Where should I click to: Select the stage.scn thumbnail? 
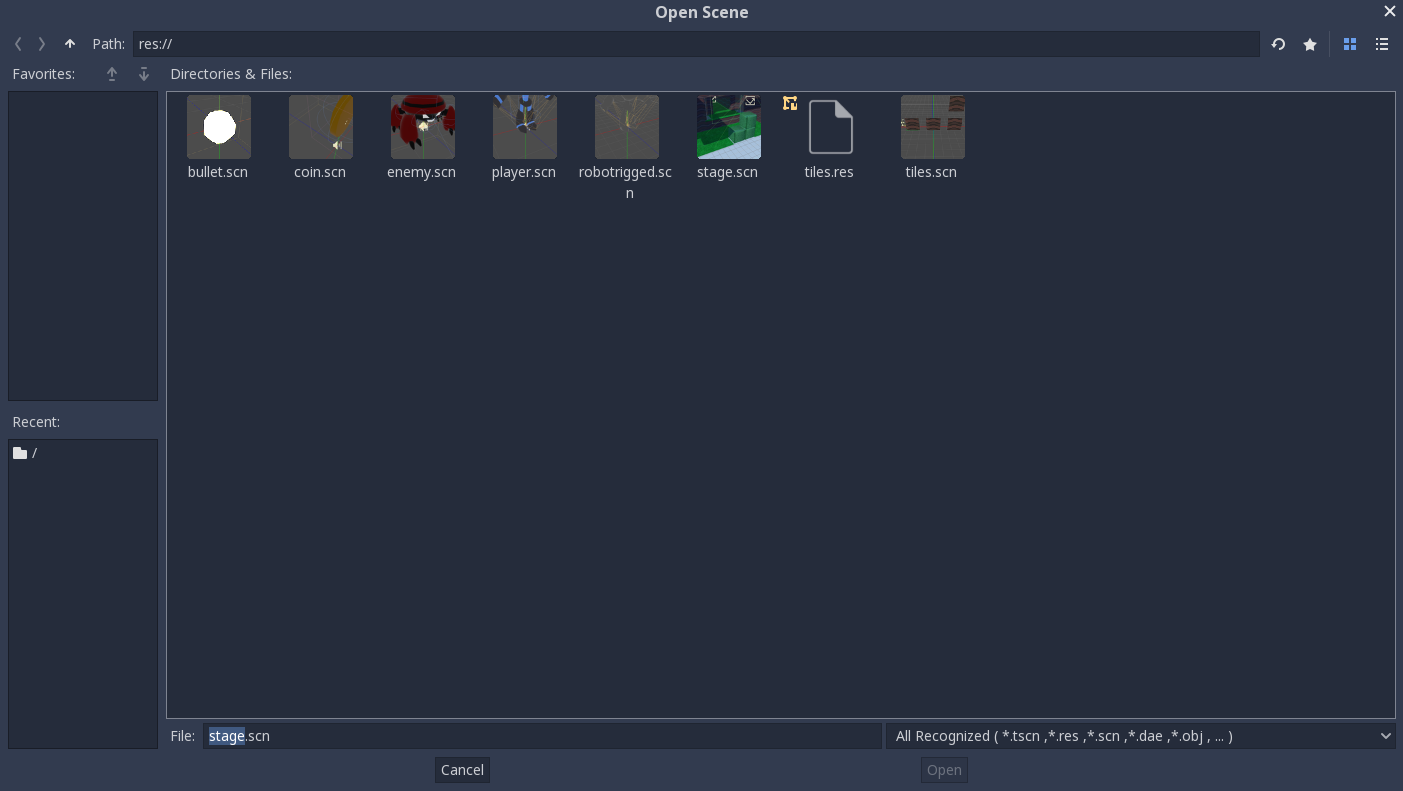(729, 127)
